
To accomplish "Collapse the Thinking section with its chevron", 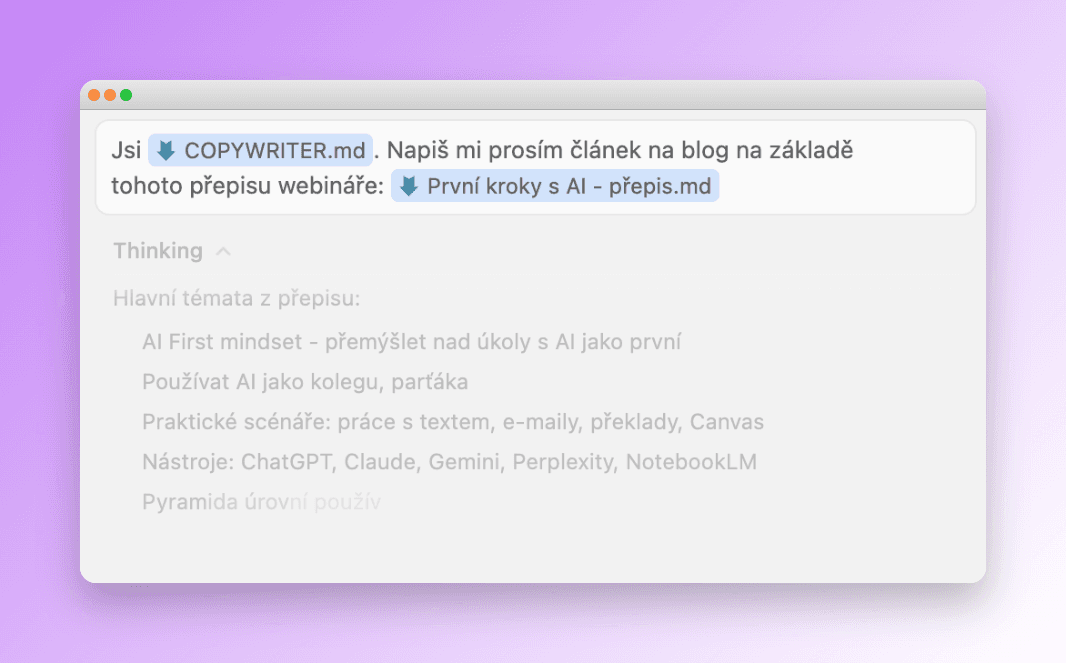I will pyautogui.click(x=223, y=251).
